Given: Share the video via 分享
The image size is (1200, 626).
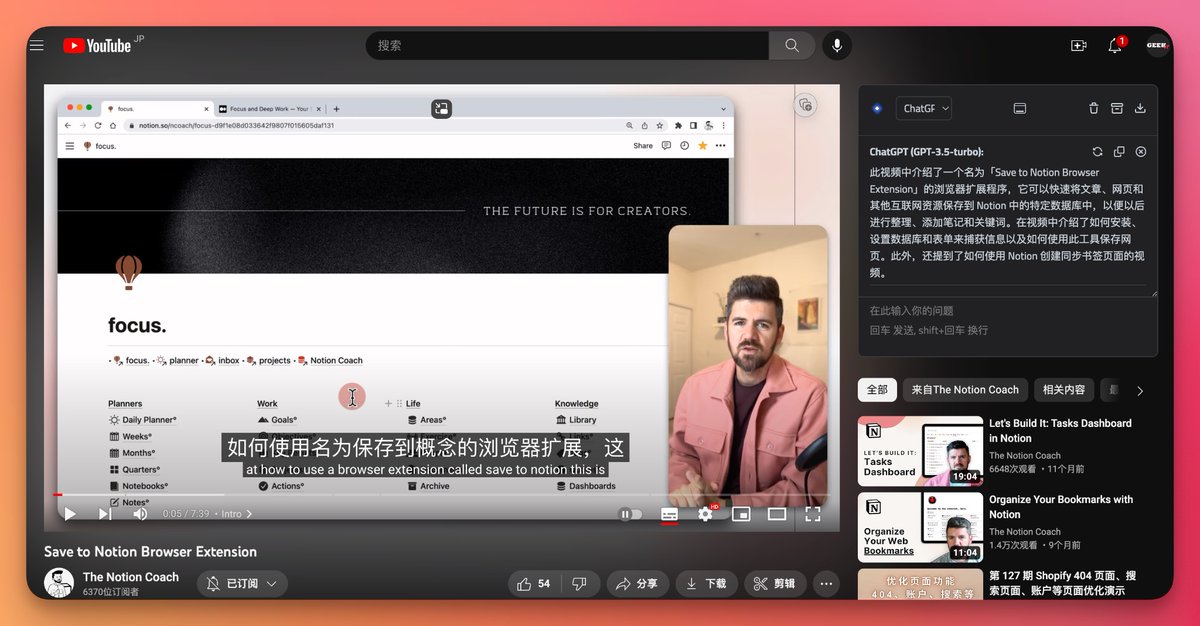Looking at the screenshot, I should click(x=637, y=584).
